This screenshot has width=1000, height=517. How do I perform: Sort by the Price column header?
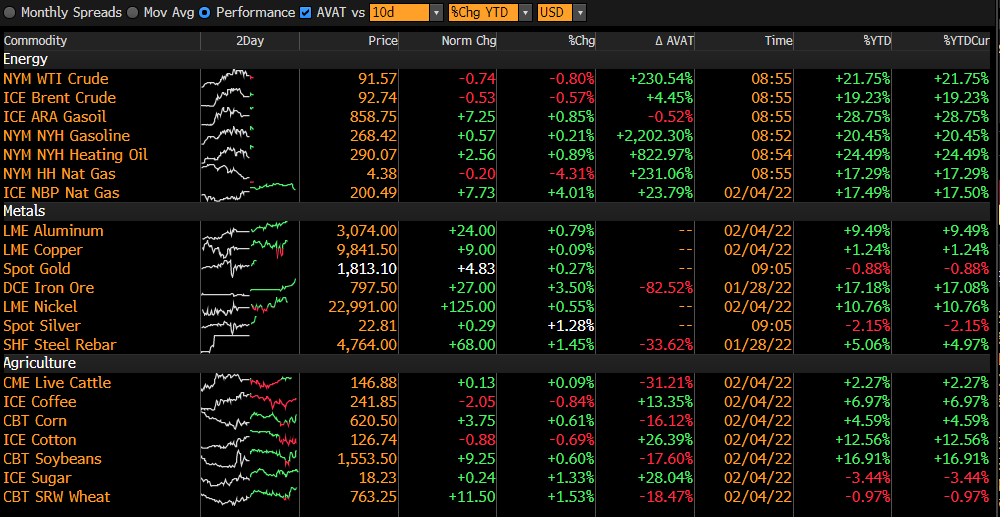(x=383, y=41)
